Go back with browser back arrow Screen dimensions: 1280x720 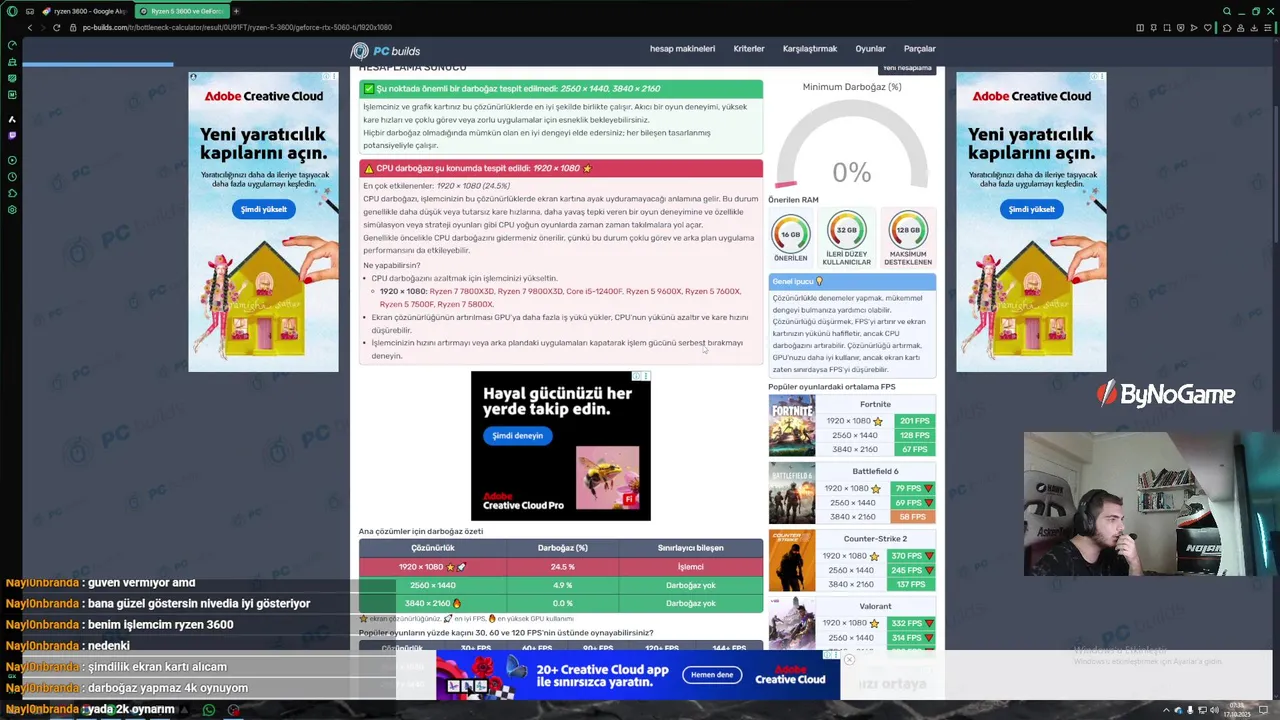[29, 27]
